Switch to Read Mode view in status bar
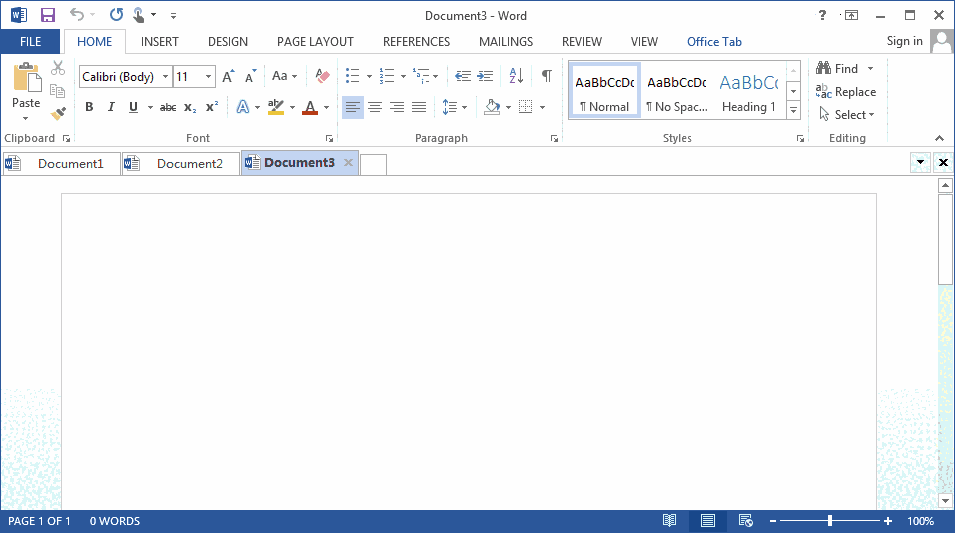Screen dimensions: 955x533 (669, 521)
